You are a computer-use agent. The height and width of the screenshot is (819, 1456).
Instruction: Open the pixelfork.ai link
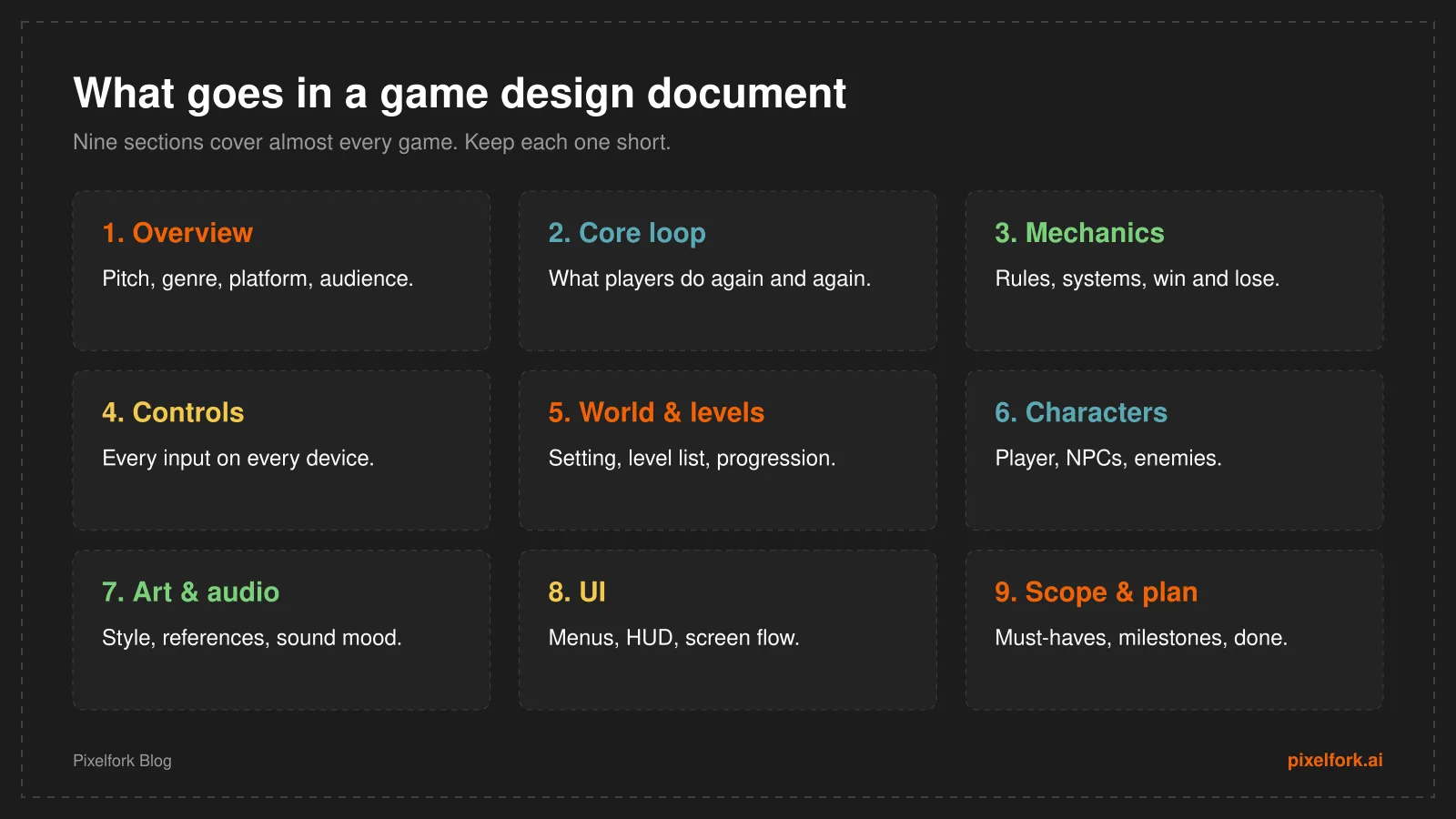click(x=1335, y=760)
